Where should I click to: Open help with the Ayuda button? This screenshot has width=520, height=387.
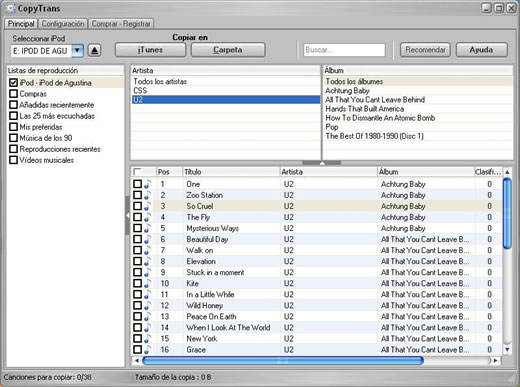481,50
